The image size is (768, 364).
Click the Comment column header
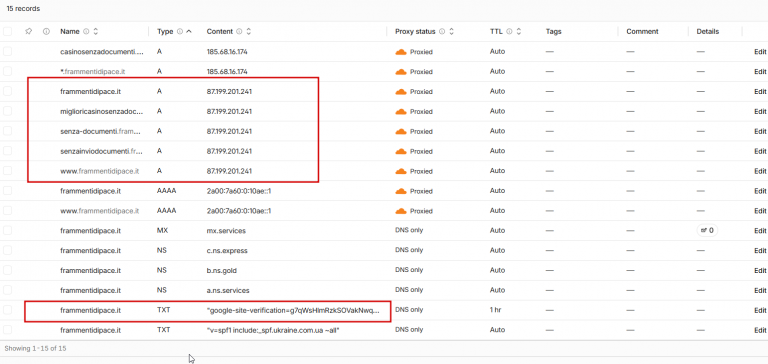(642, 31)
